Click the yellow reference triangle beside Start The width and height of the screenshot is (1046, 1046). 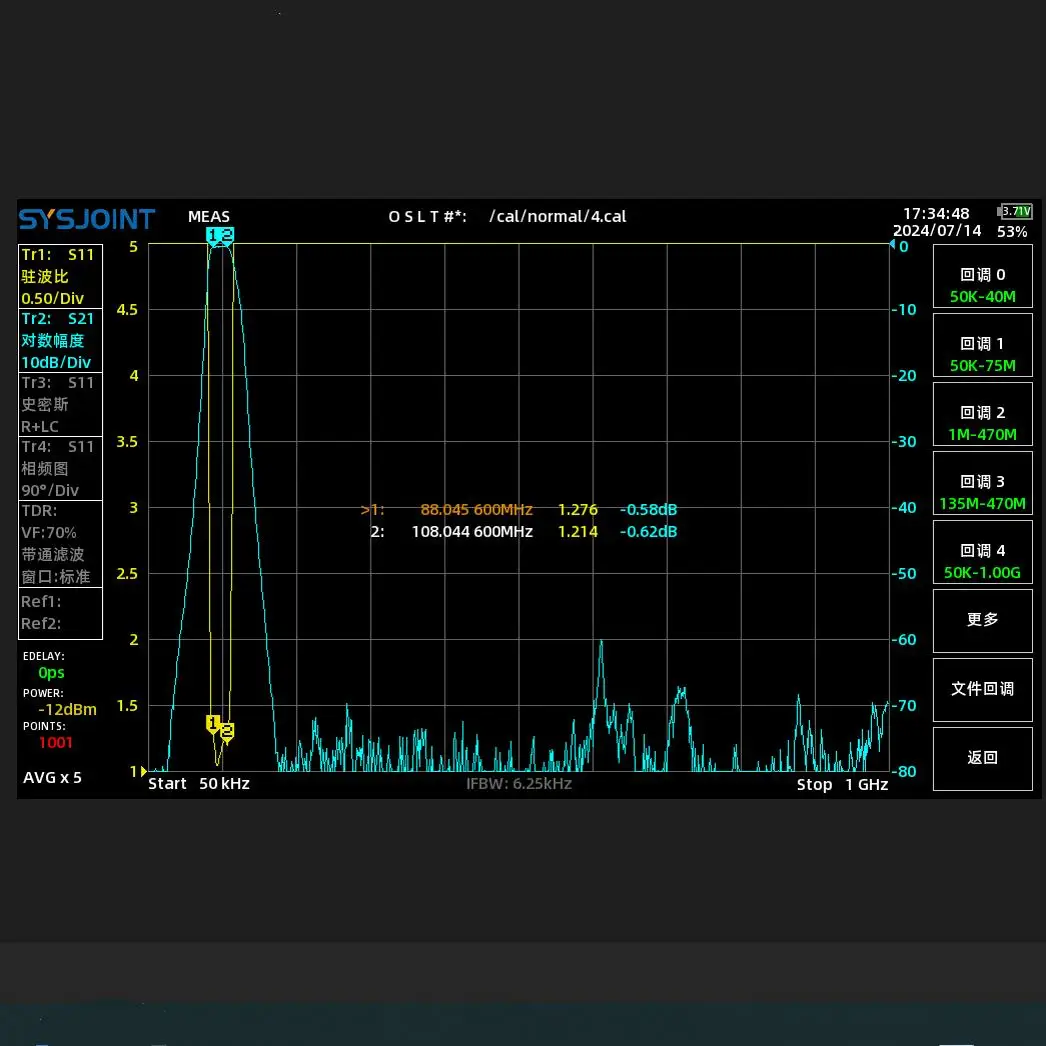144,771
